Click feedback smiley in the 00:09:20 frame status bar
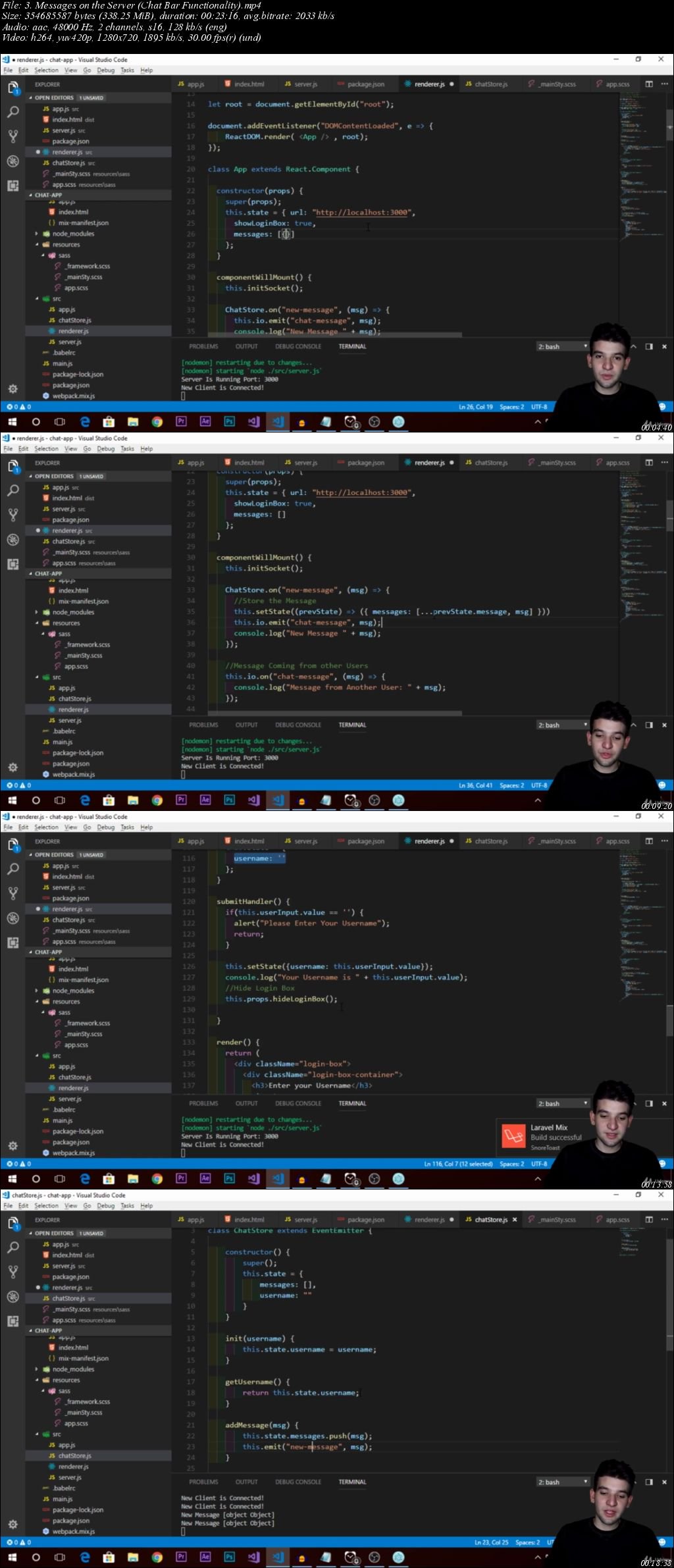This screenshot has height=1568, width=674. tap(661, 785)
